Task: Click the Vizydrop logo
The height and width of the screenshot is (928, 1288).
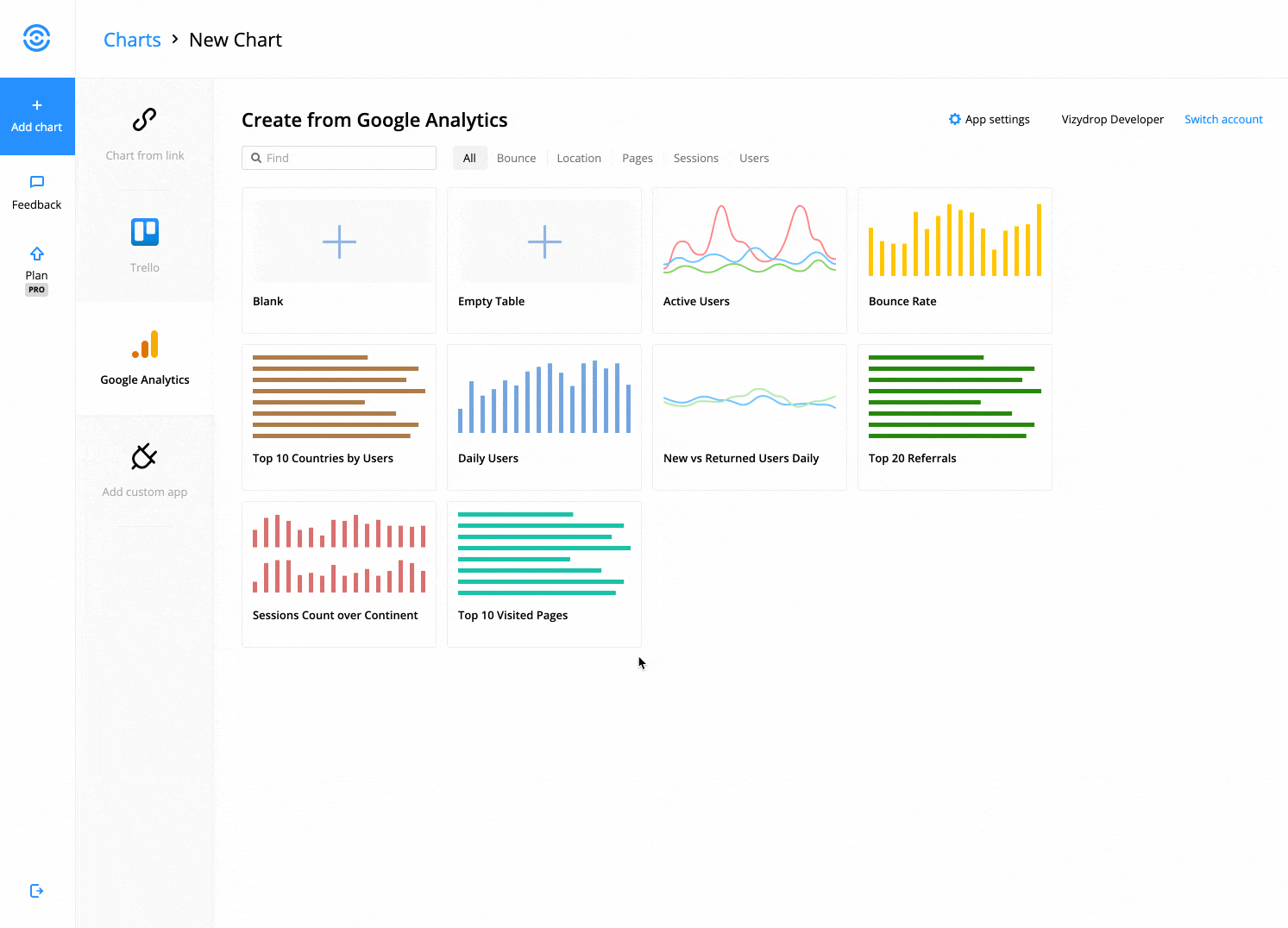Action: (36, 38)
